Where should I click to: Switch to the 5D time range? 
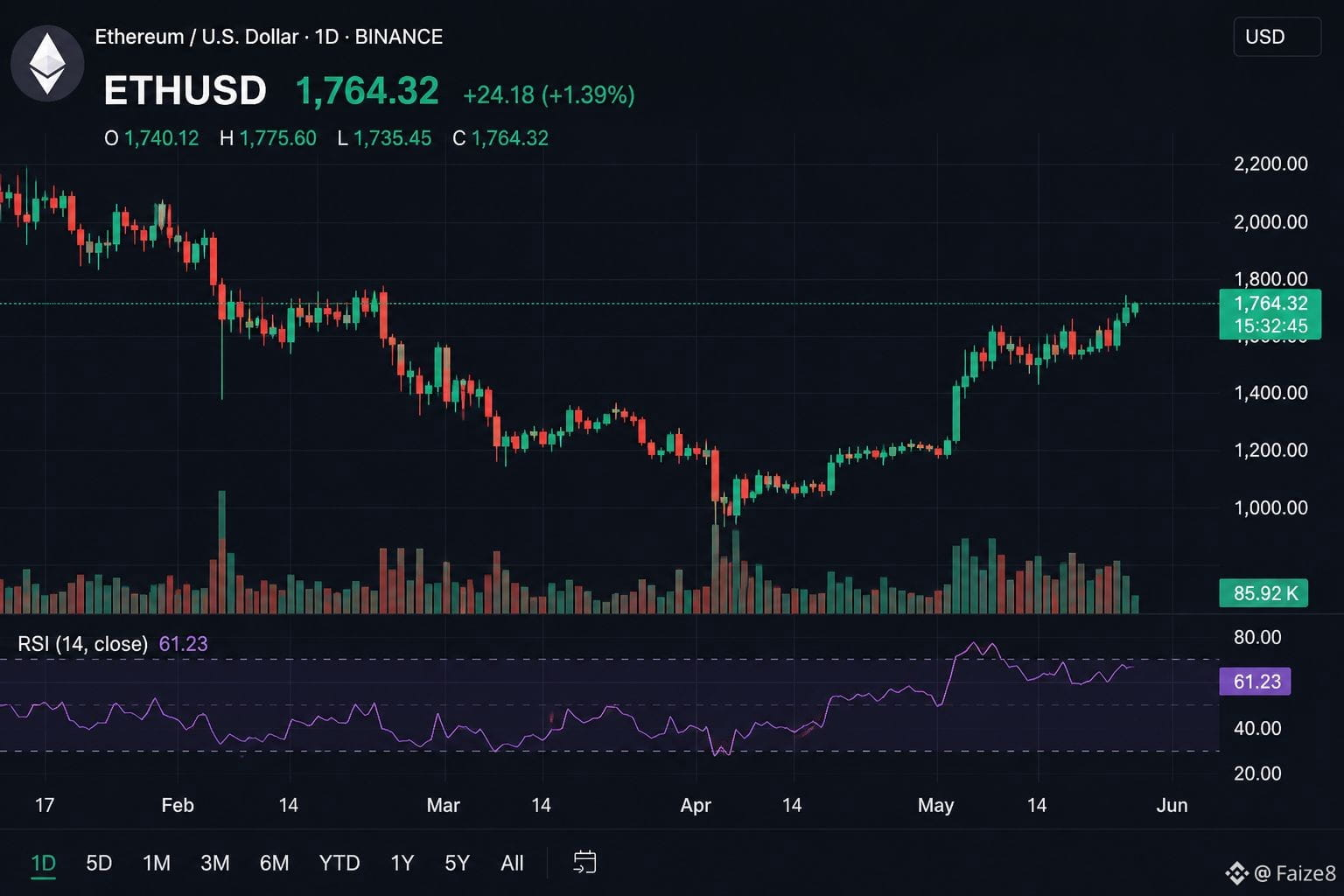99,863
